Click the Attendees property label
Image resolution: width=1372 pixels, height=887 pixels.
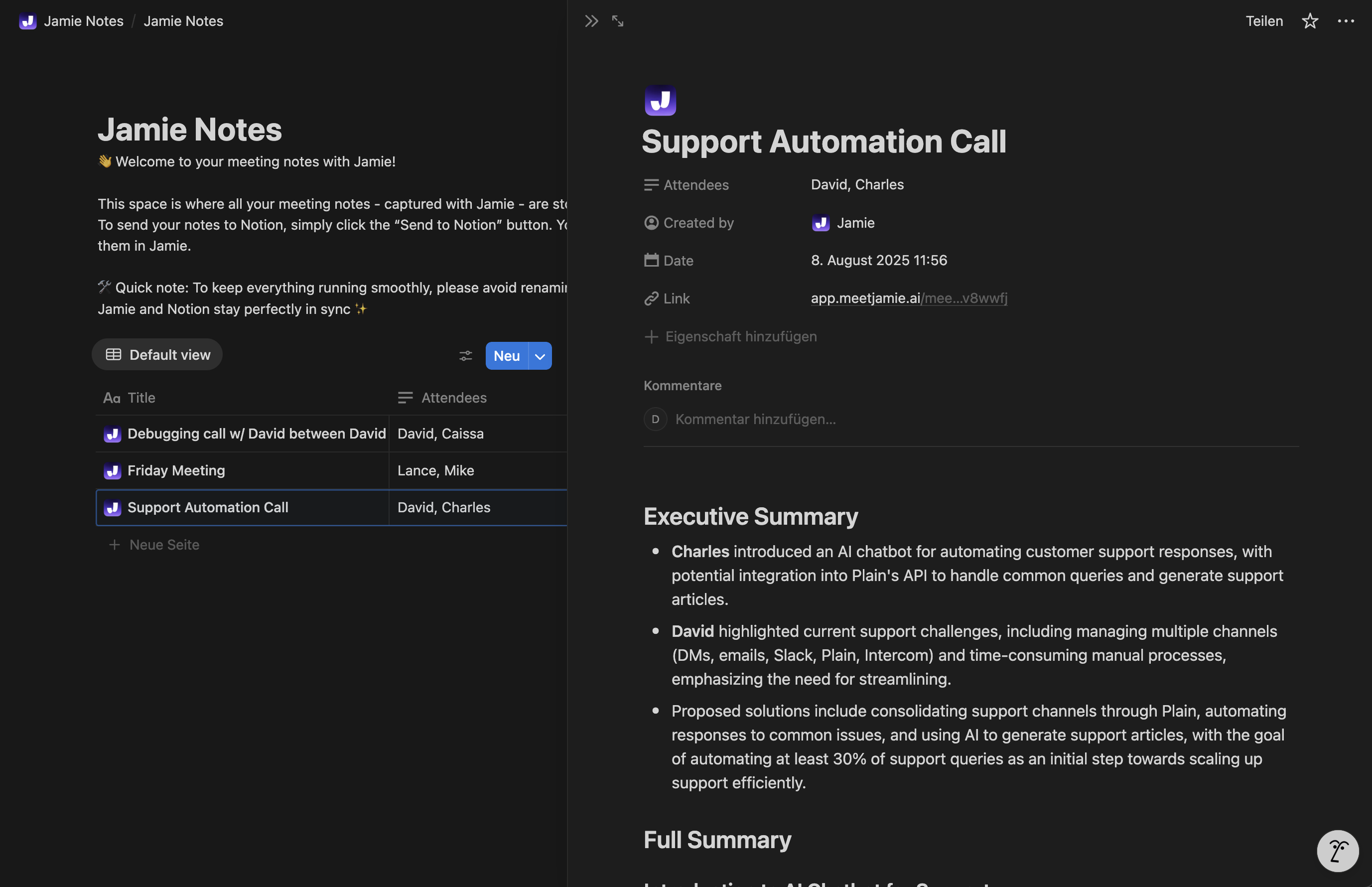click(696, 185)
